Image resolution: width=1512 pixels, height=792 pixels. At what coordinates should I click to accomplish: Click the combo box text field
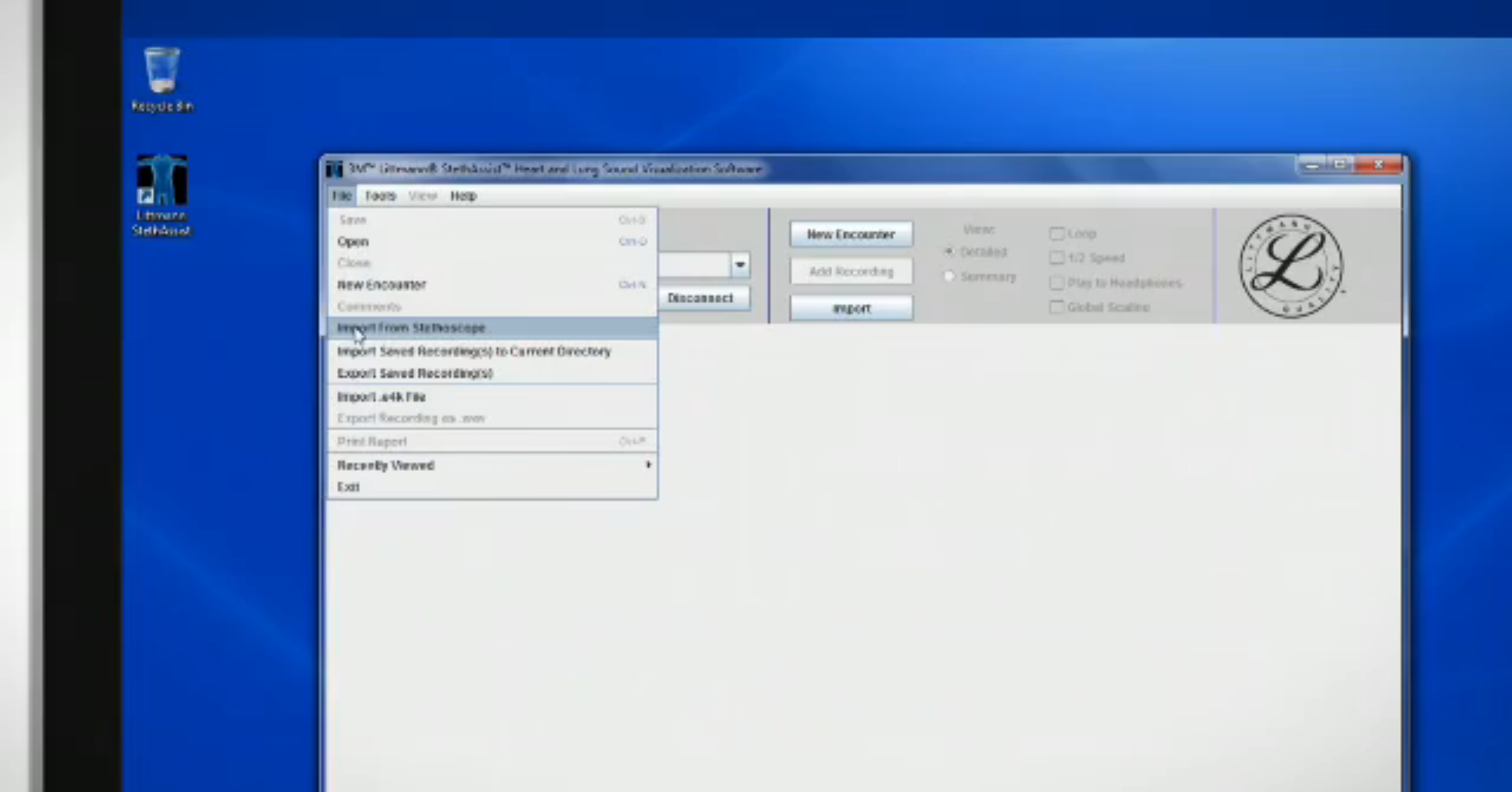695,265
